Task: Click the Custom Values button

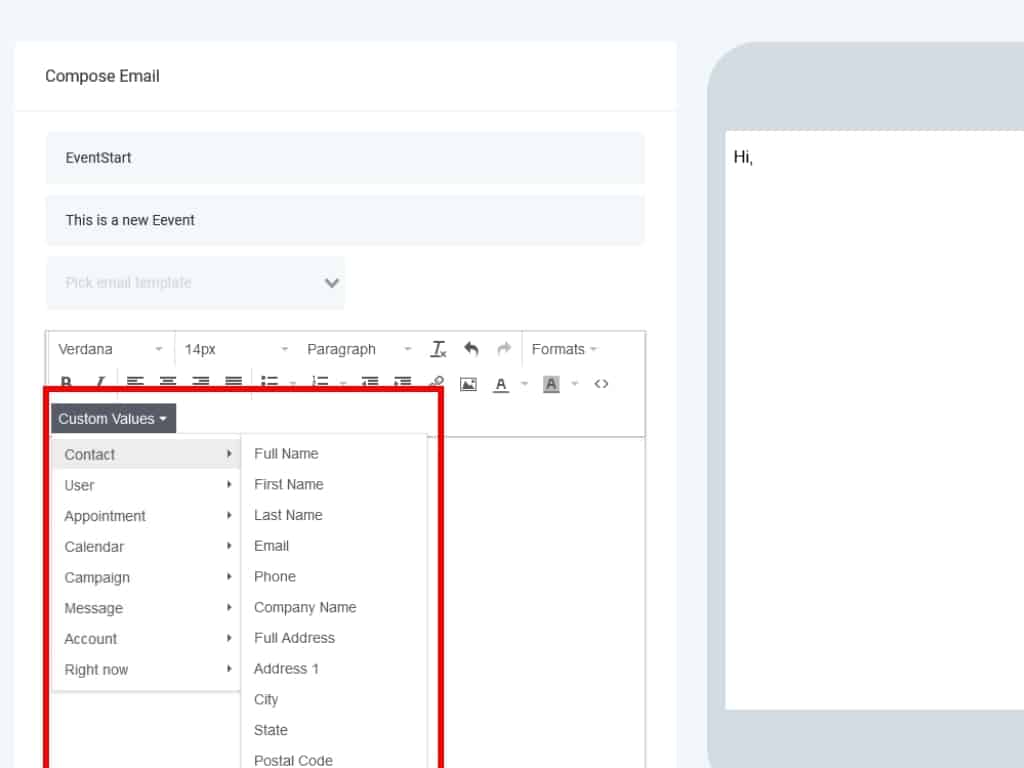Action: coord(113,418)
